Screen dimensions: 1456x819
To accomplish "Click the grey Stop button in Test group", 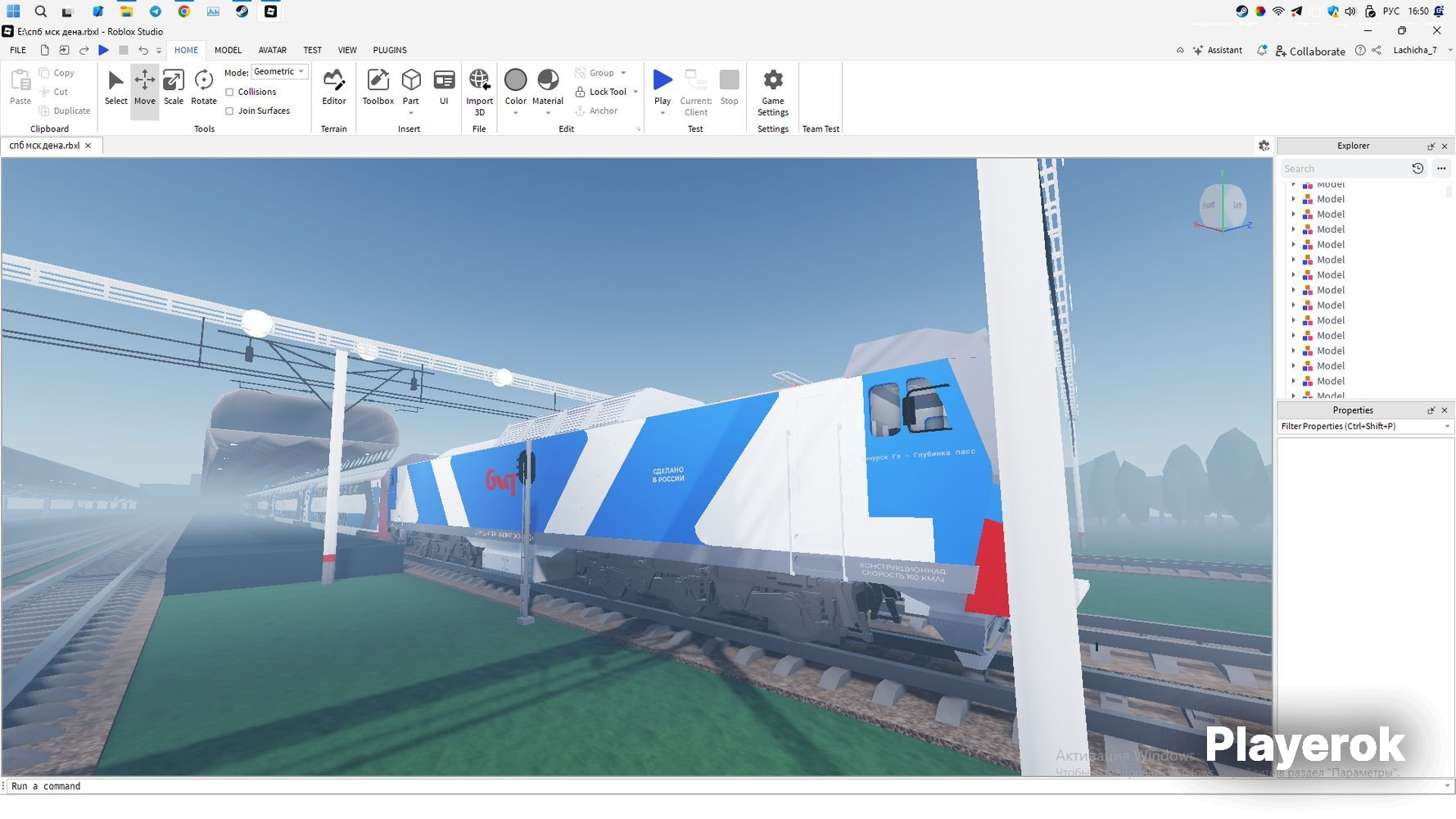I will tap(729, 88).
